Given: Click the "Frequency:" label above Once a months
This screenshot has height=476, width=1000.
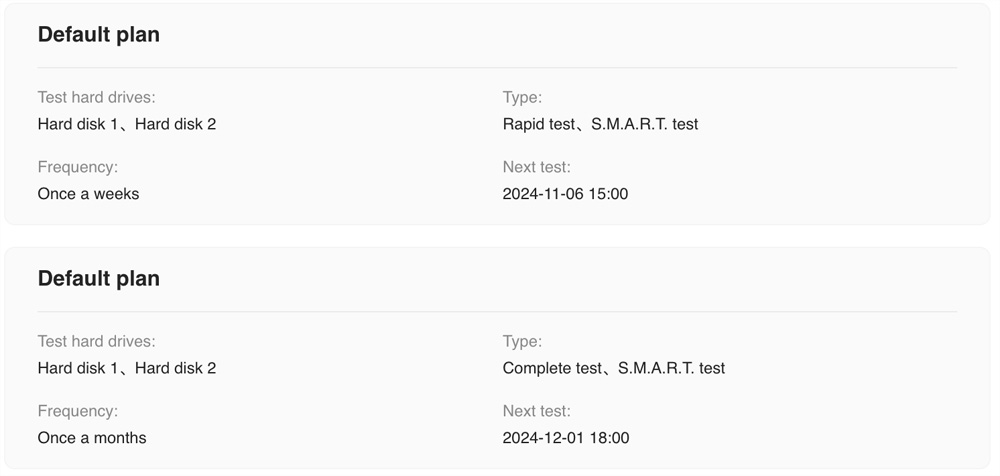Looking at the screenshot, I should click(x=77, y=411).
